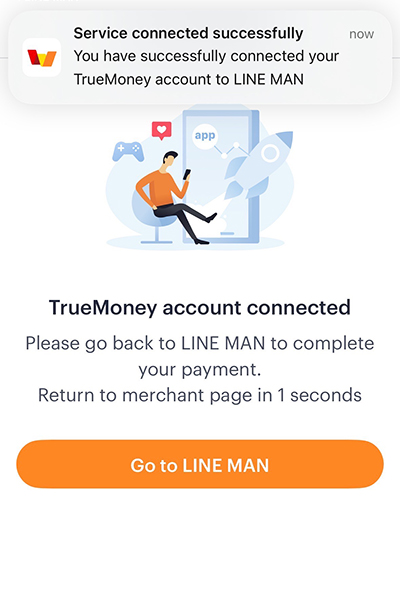Tap the 'Please go back to LINE MAN' message

click(x=199, y=356)
